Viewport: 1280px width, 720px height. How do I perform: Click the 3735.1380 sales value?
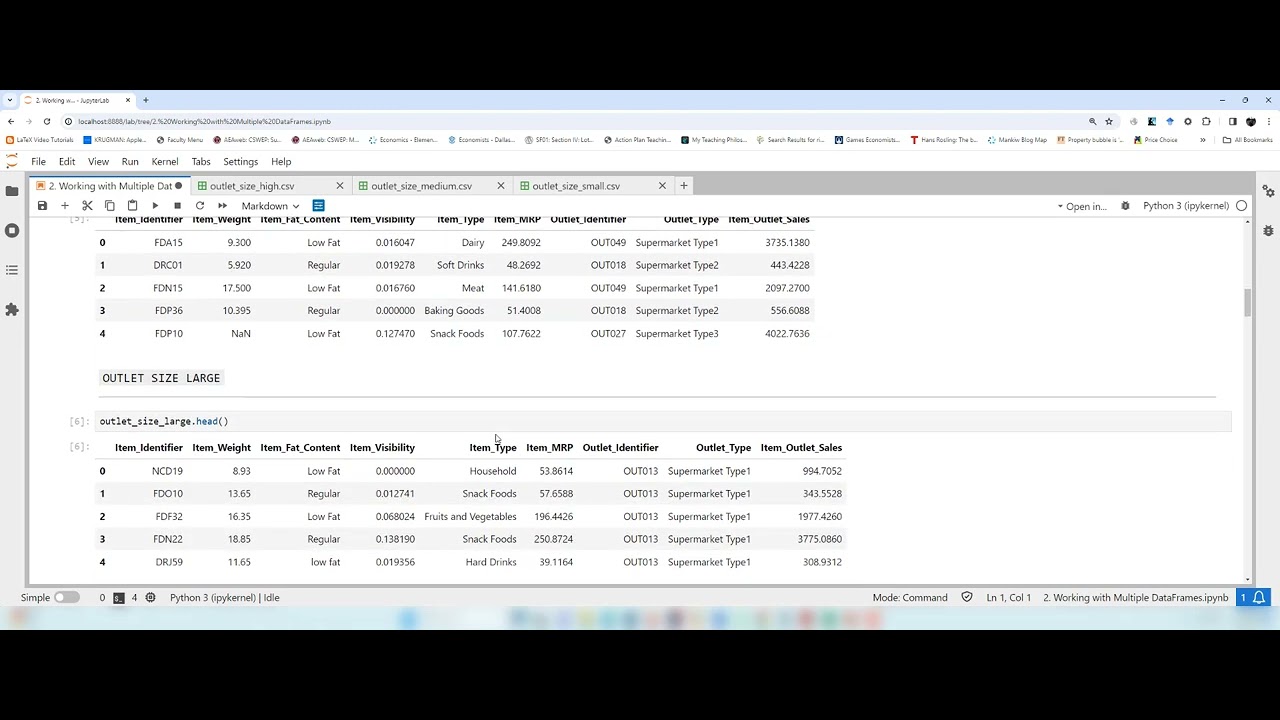click(787, 243)
